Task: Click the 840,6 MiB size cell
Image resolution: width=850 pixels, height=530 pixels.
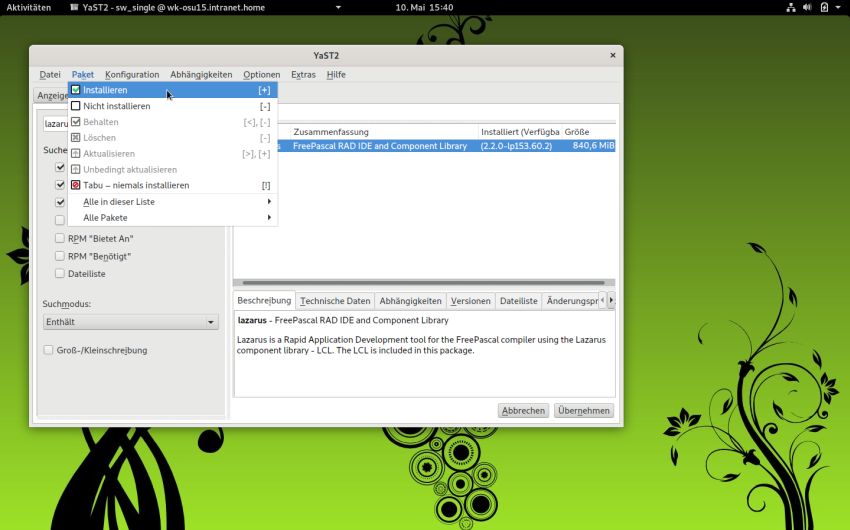Action: pyautogui.click(x=593, y=146)
